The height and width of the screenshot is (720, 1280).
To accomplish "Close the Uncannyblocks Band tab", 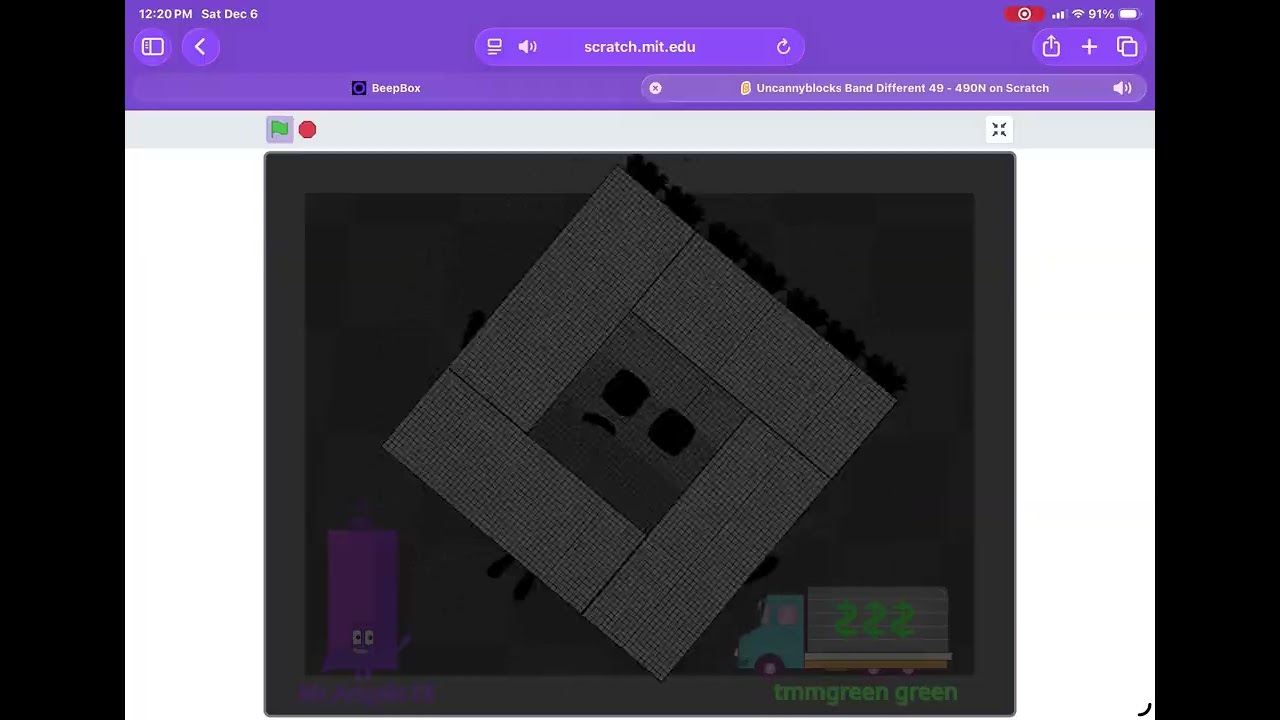I will point(655,88).
